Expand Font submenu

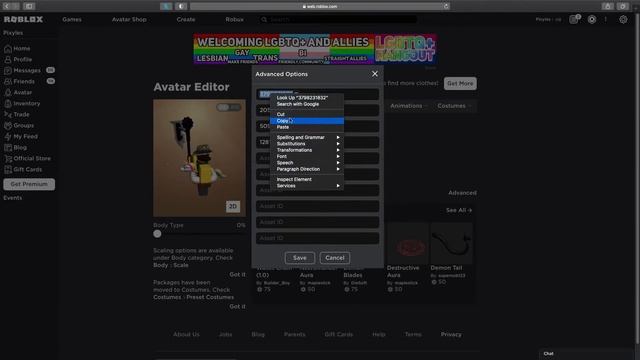coord(307,156)
